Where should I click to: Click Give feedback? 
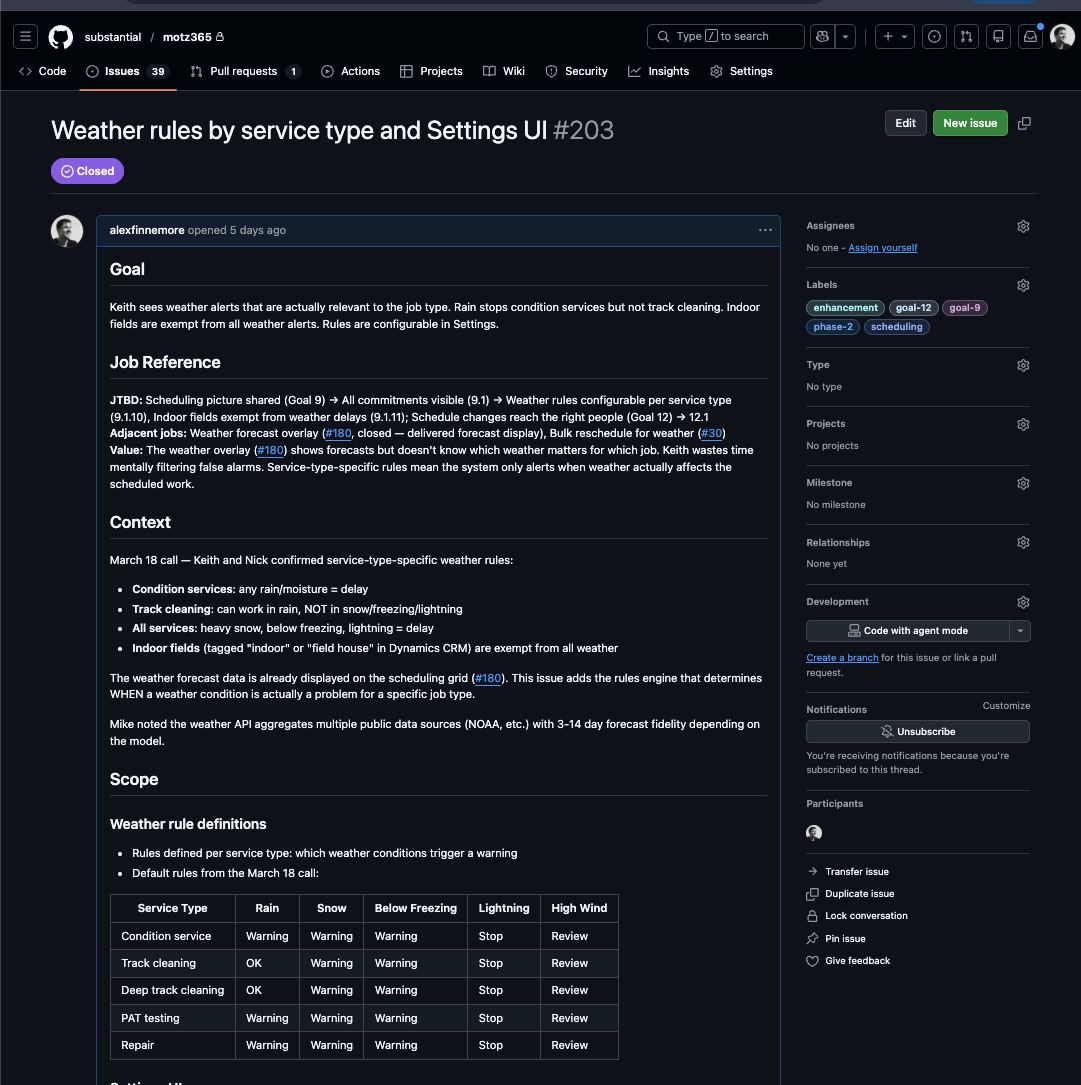click(848, 960)
